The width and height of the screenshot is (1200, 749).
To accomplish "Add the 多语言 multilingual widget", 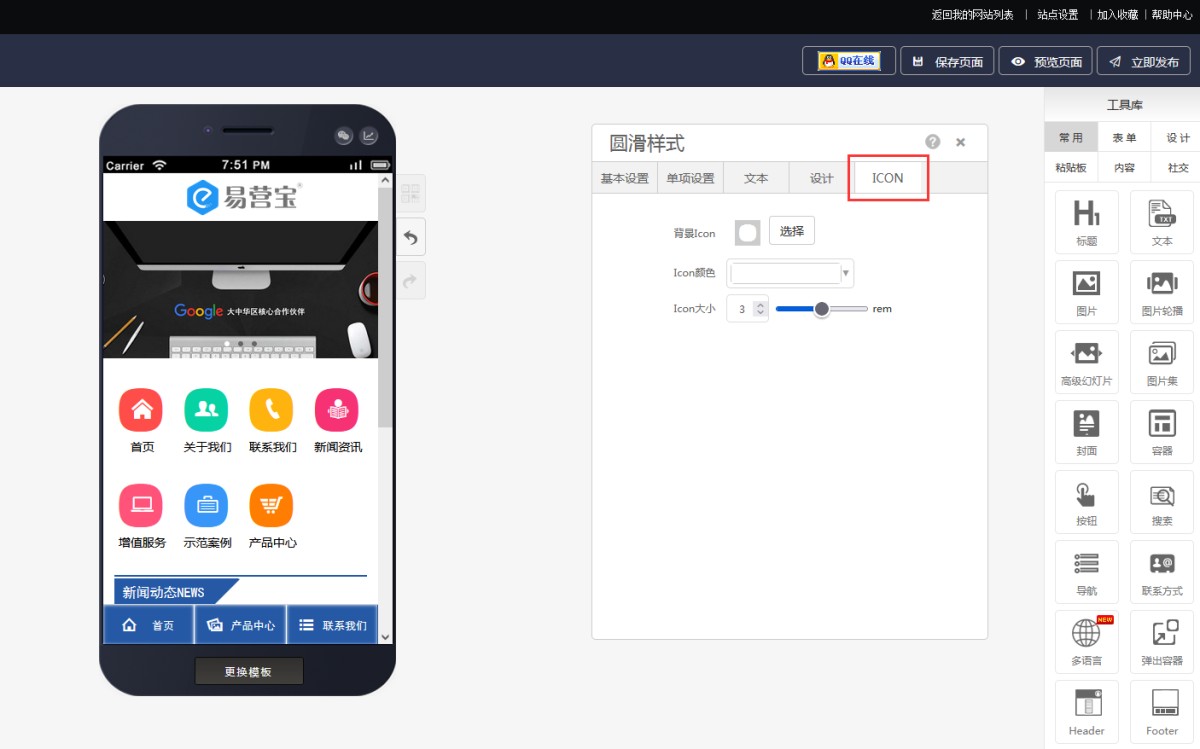I will 1086,642.
